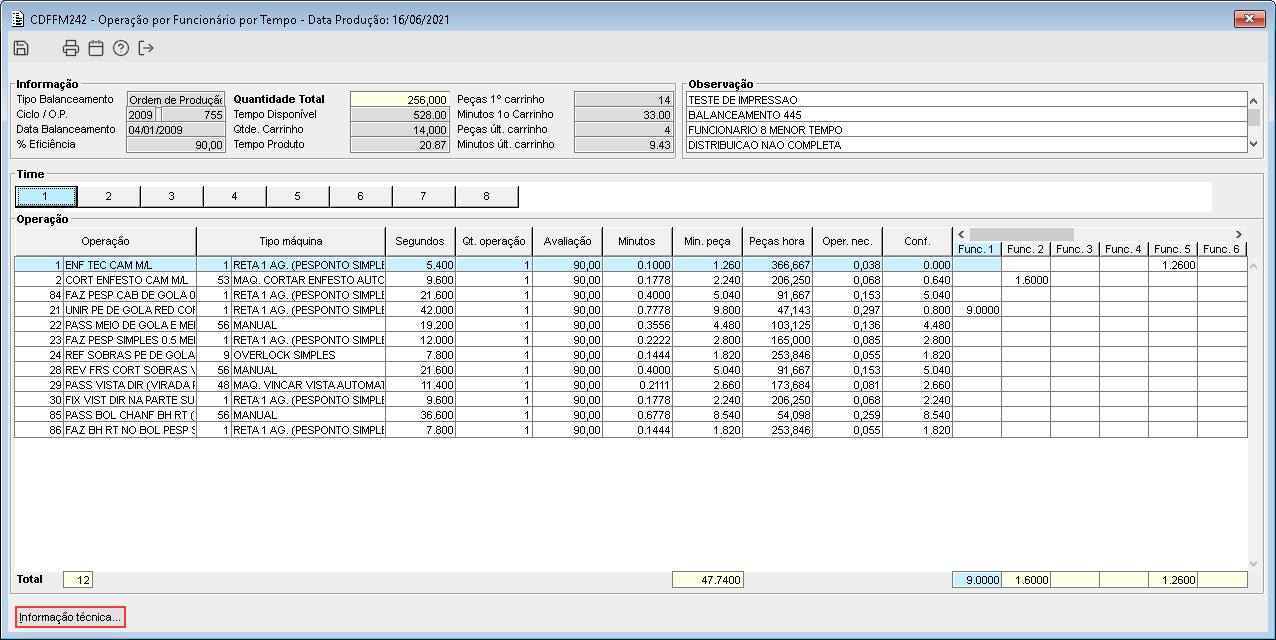The image size is (1276, 640).
Task: Choose Time tab 5
Action: click(297, 196)
